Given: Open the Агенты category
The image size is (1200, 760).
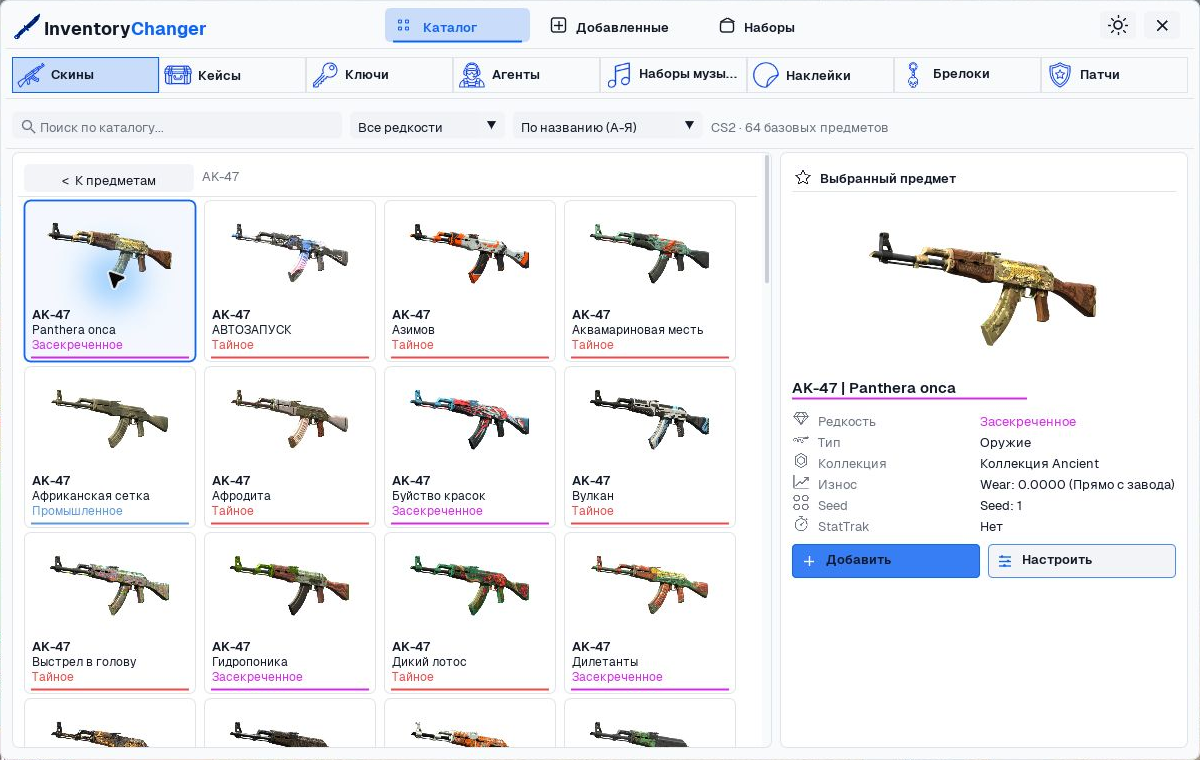Looking at the screenshot, I should 526,75.
